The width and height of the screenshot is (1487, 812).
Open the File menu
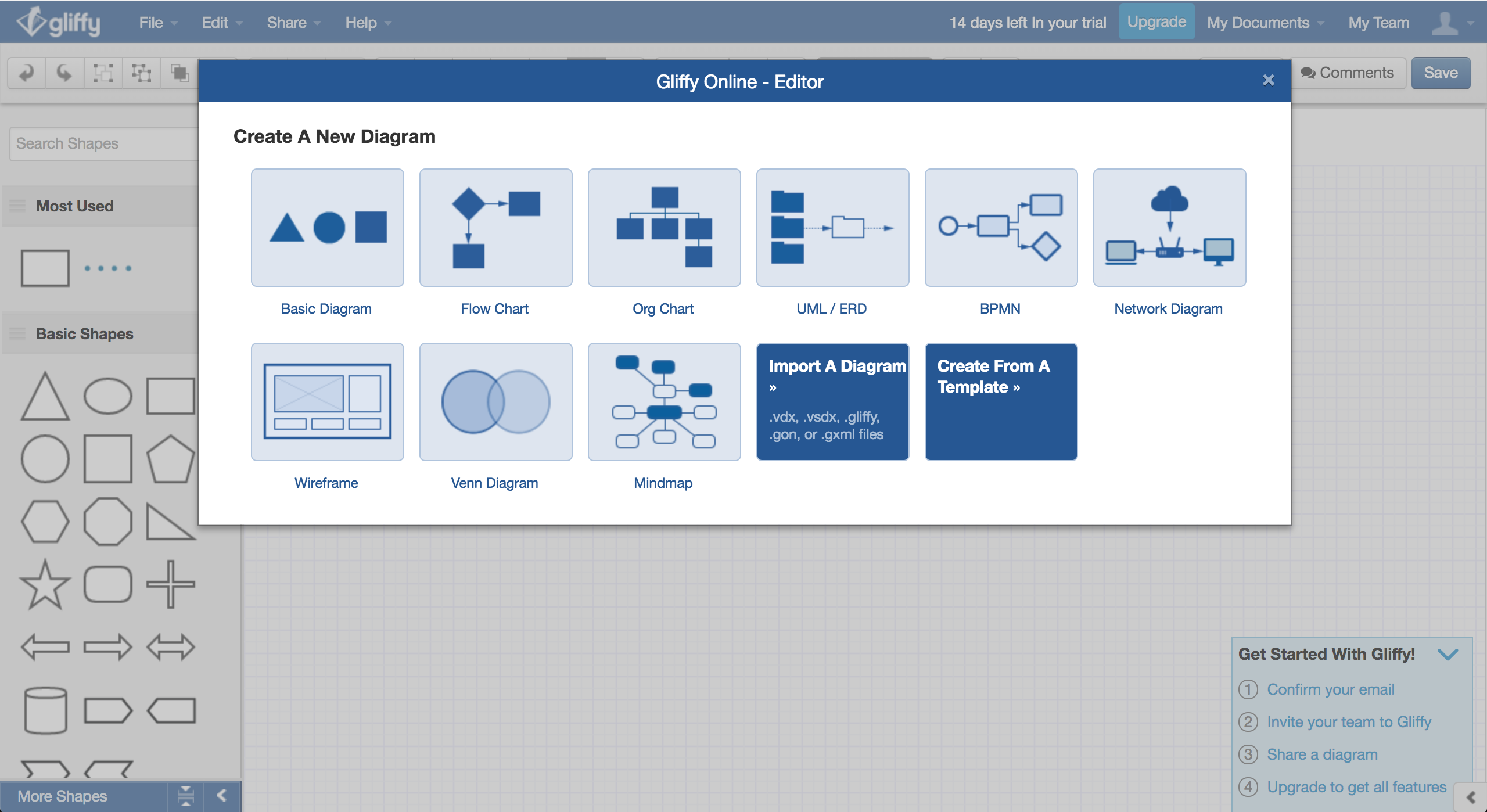click(x=158, y=23)
